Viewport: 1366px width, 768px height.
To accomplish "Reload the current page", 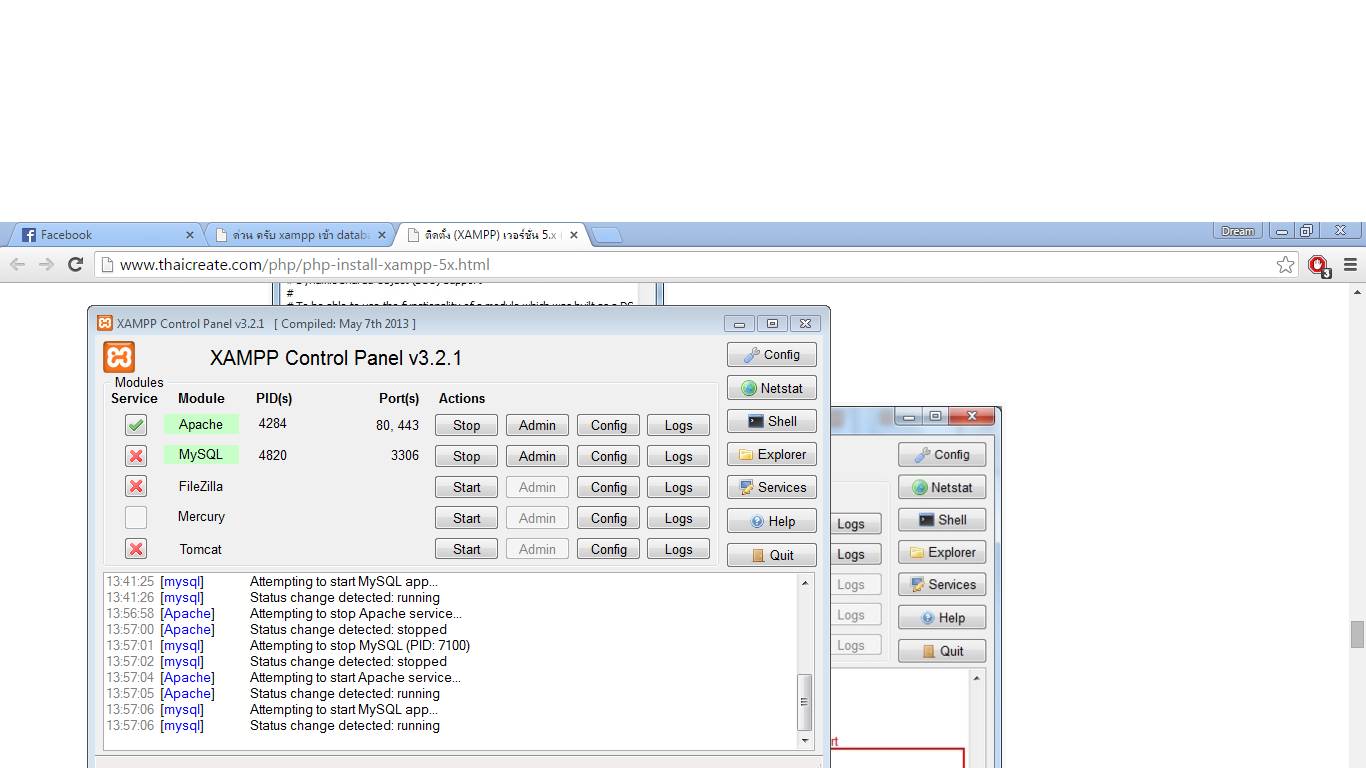I will (75, 264).
